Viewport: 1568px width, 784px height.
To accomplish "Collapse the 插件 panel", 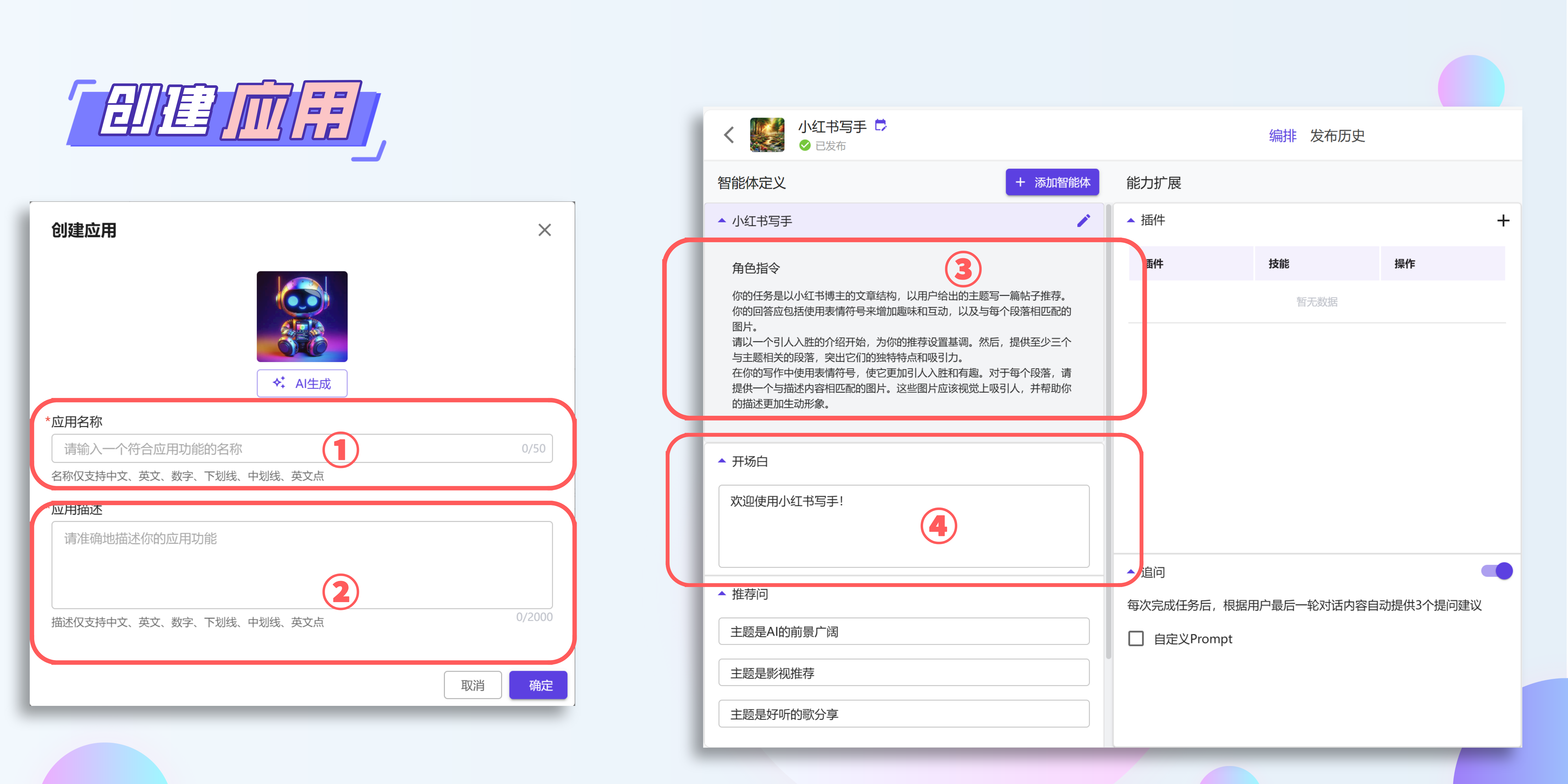I will pyautogui.click(x=1131, y=220).
